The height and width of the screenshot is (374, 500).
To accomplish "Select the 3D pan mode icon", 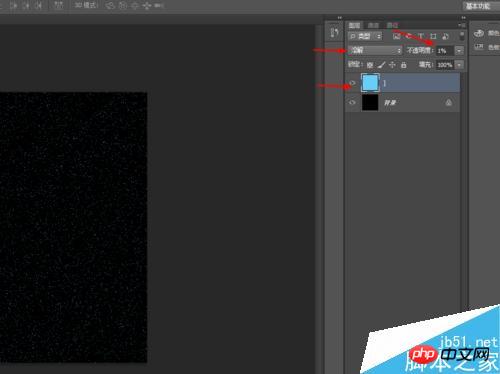I will point(135,6).
